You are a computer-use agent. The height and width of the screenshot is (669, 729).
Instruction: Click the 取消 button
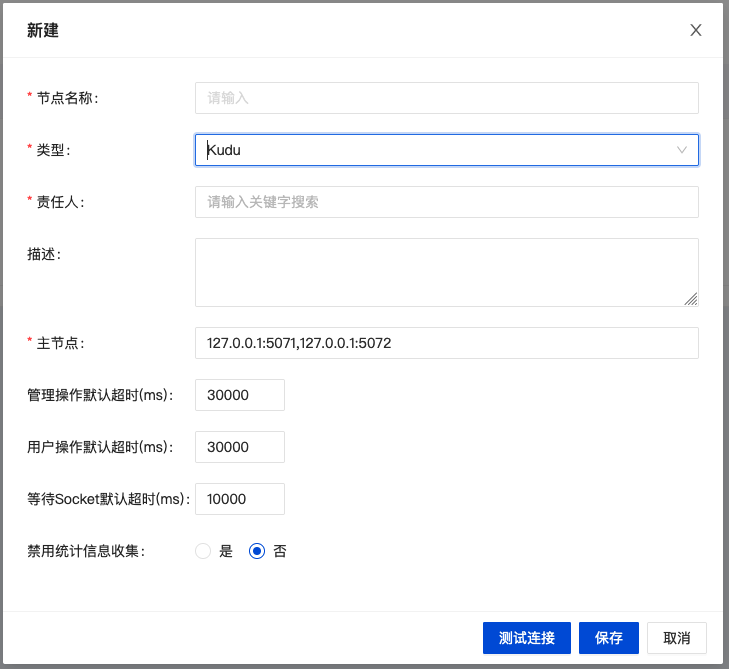677,638
